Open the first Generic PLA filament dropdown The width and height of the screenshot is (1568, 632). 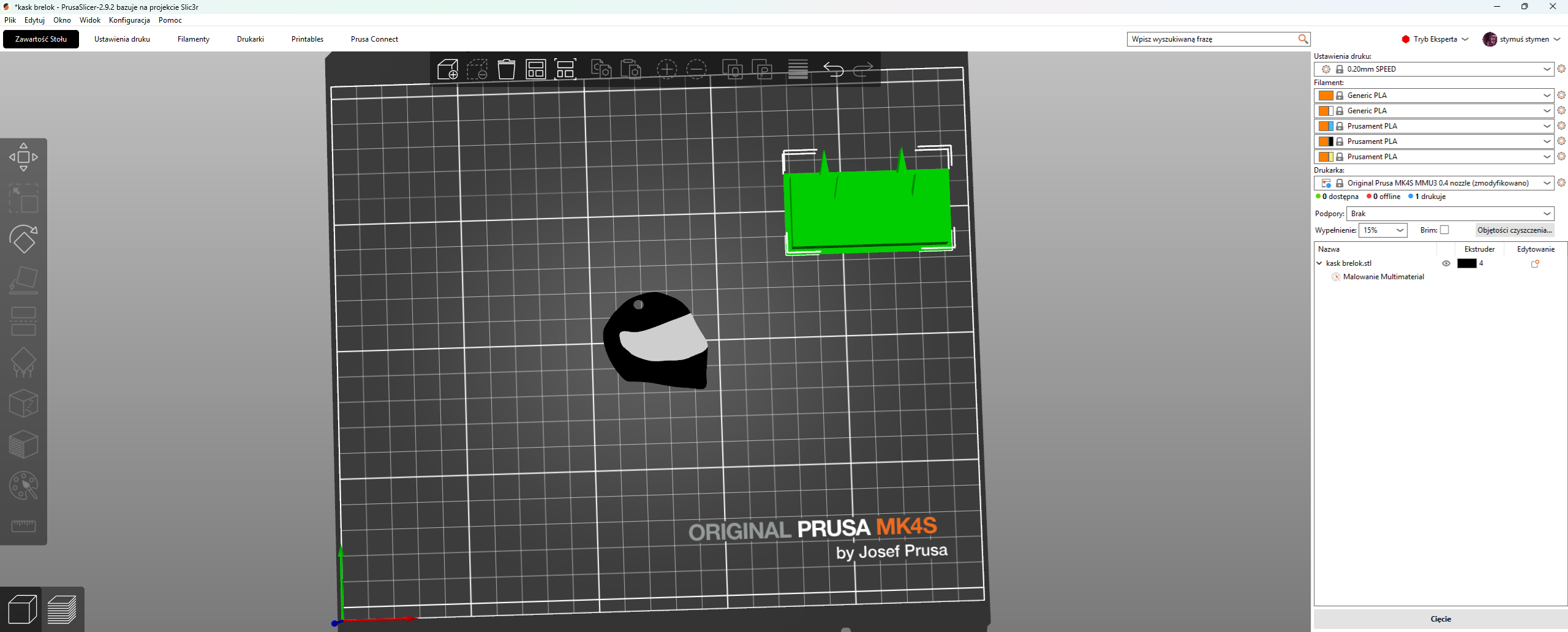[1434, 96]
